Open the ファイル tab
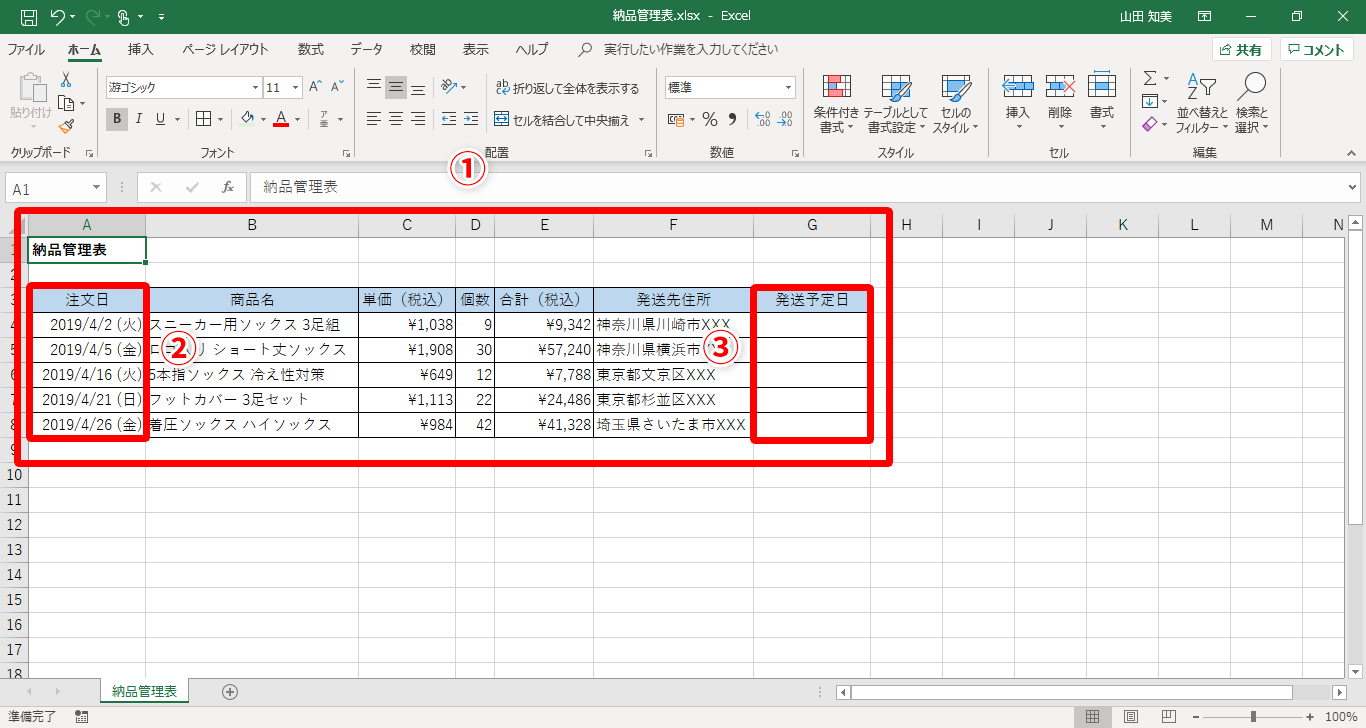The width and height of the screenshot is (1366, 728). [26, 49]
